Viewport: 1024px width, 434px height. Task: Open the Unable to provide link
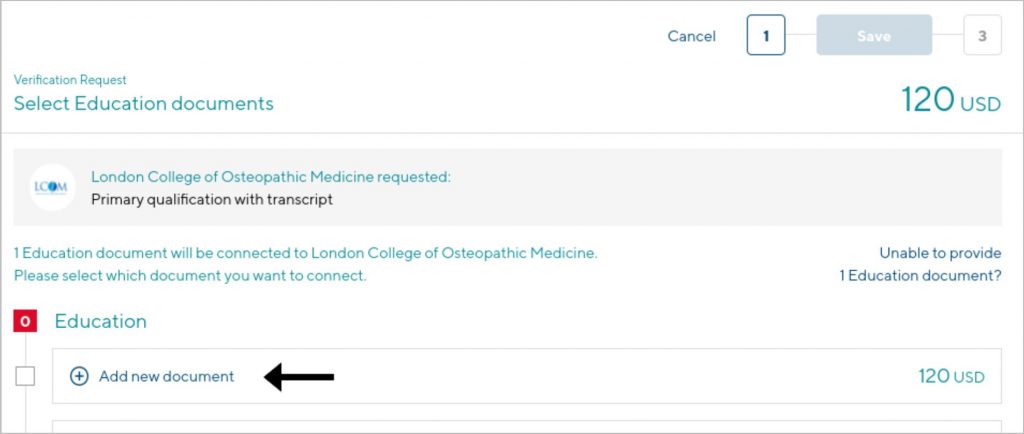[940, 253]
